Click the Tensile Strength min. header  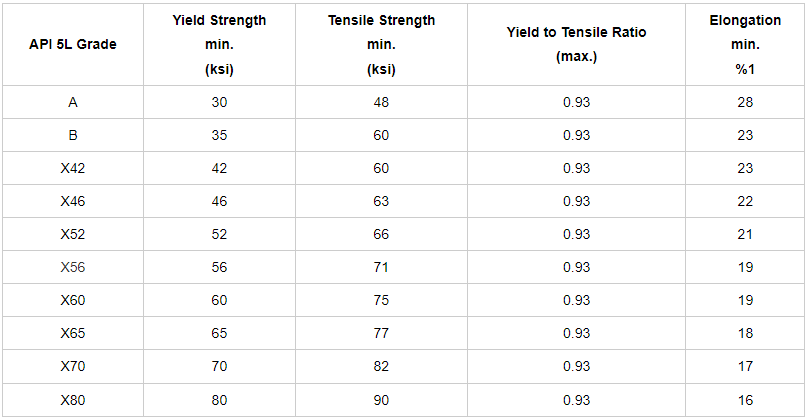(x=380, y=45)
